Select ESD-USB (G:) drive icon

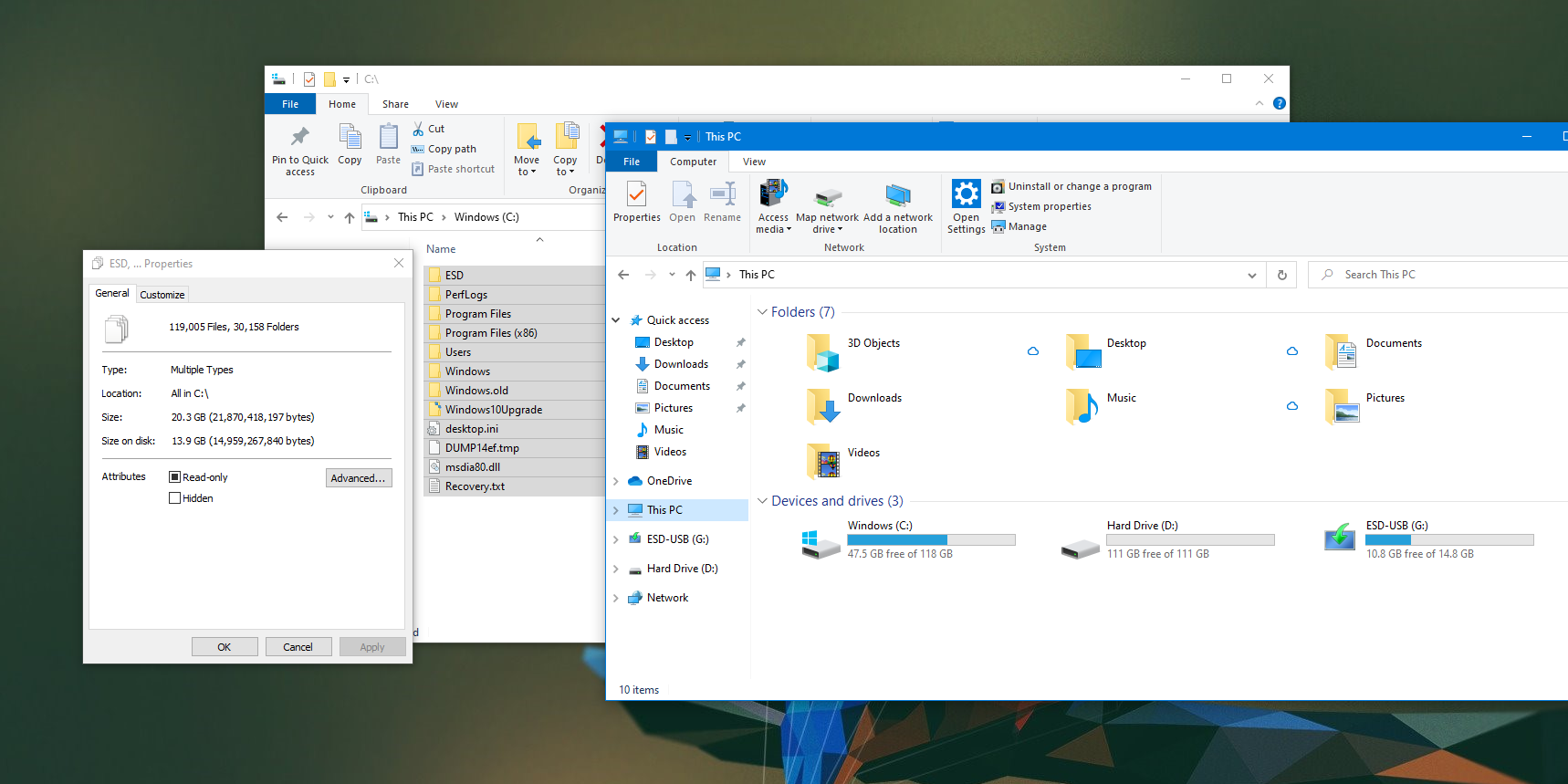point(1340,537)
